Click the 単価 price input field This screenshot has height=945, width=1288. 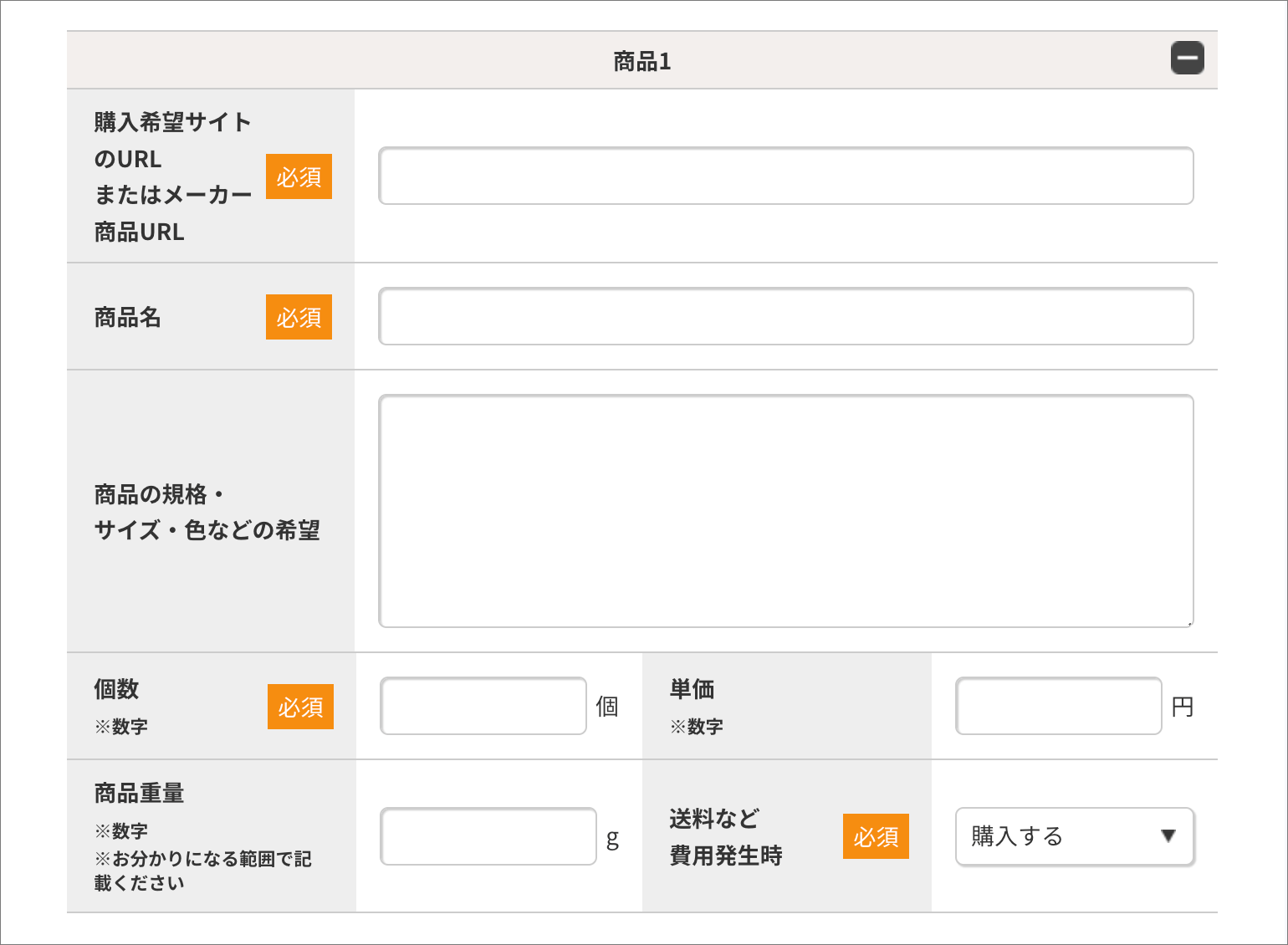point(1058,706)
